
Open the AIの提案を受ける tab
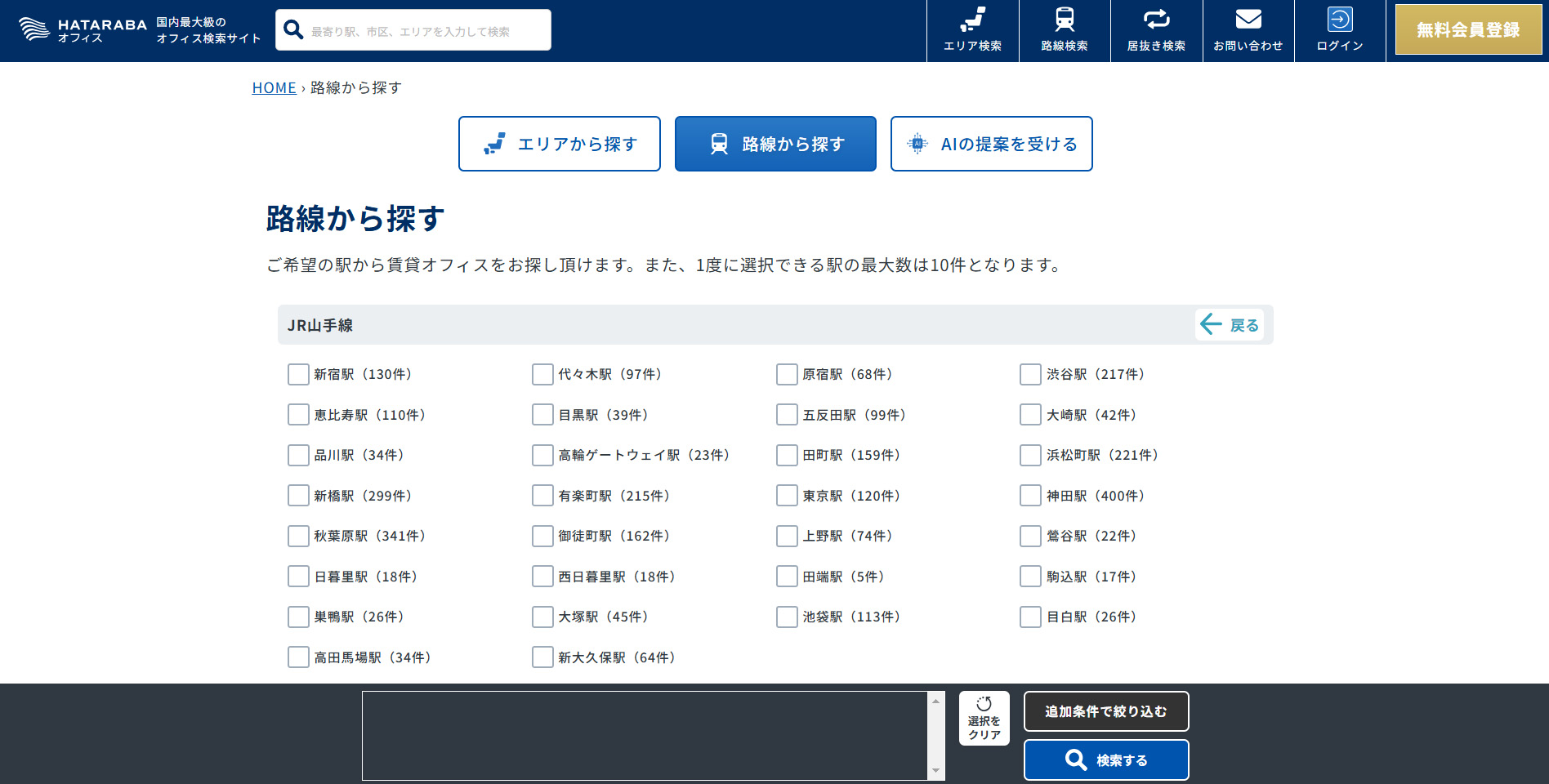pyautogui.click(x=991, y=144)
